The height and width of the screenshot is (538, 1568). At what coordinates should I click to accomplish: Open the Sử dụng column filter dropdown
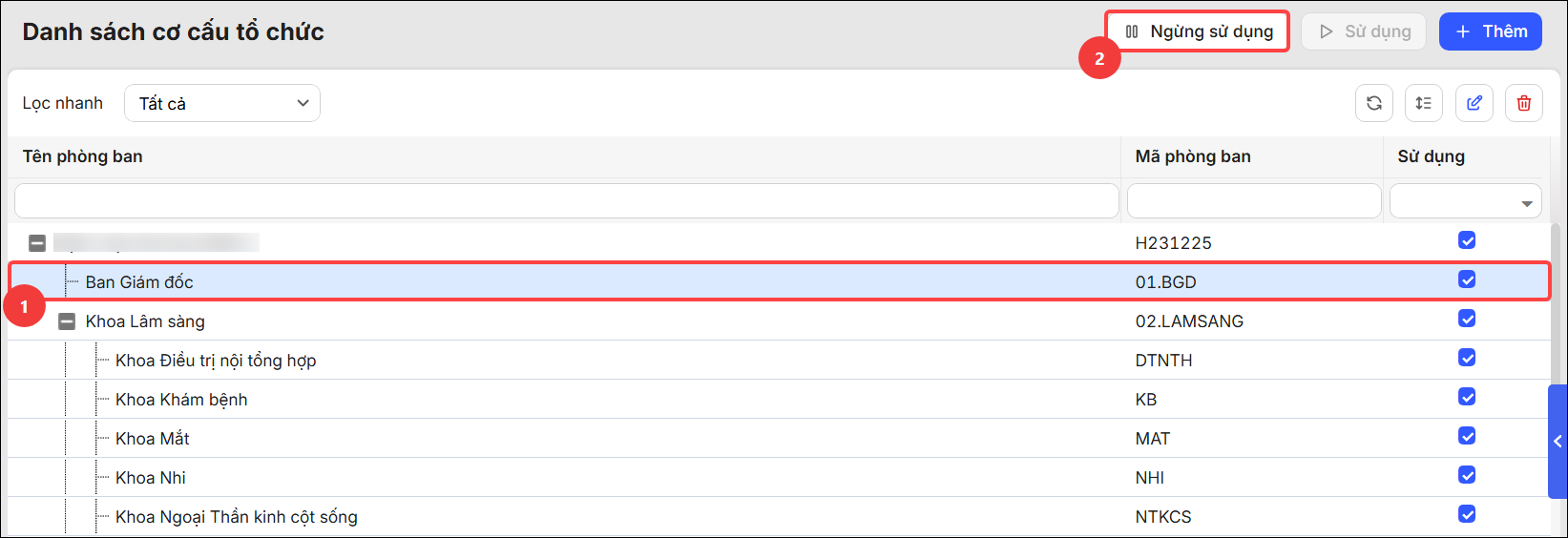1466,201
